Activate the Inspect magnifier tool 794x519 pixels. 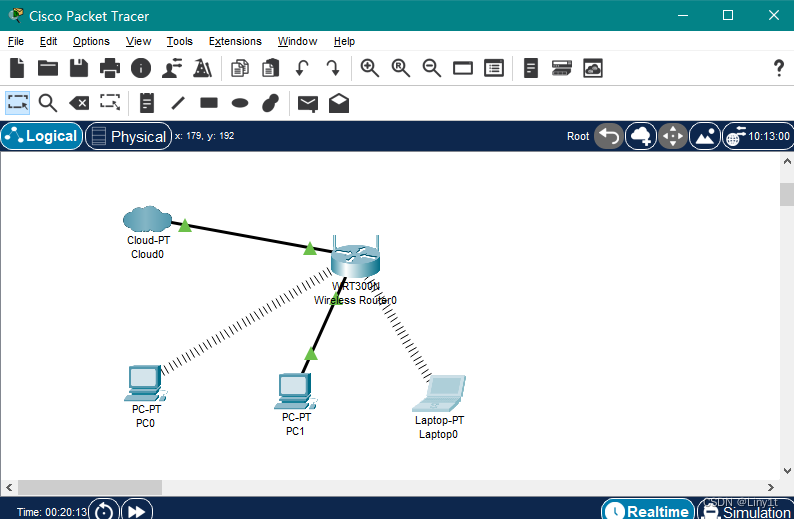(48, 103)
